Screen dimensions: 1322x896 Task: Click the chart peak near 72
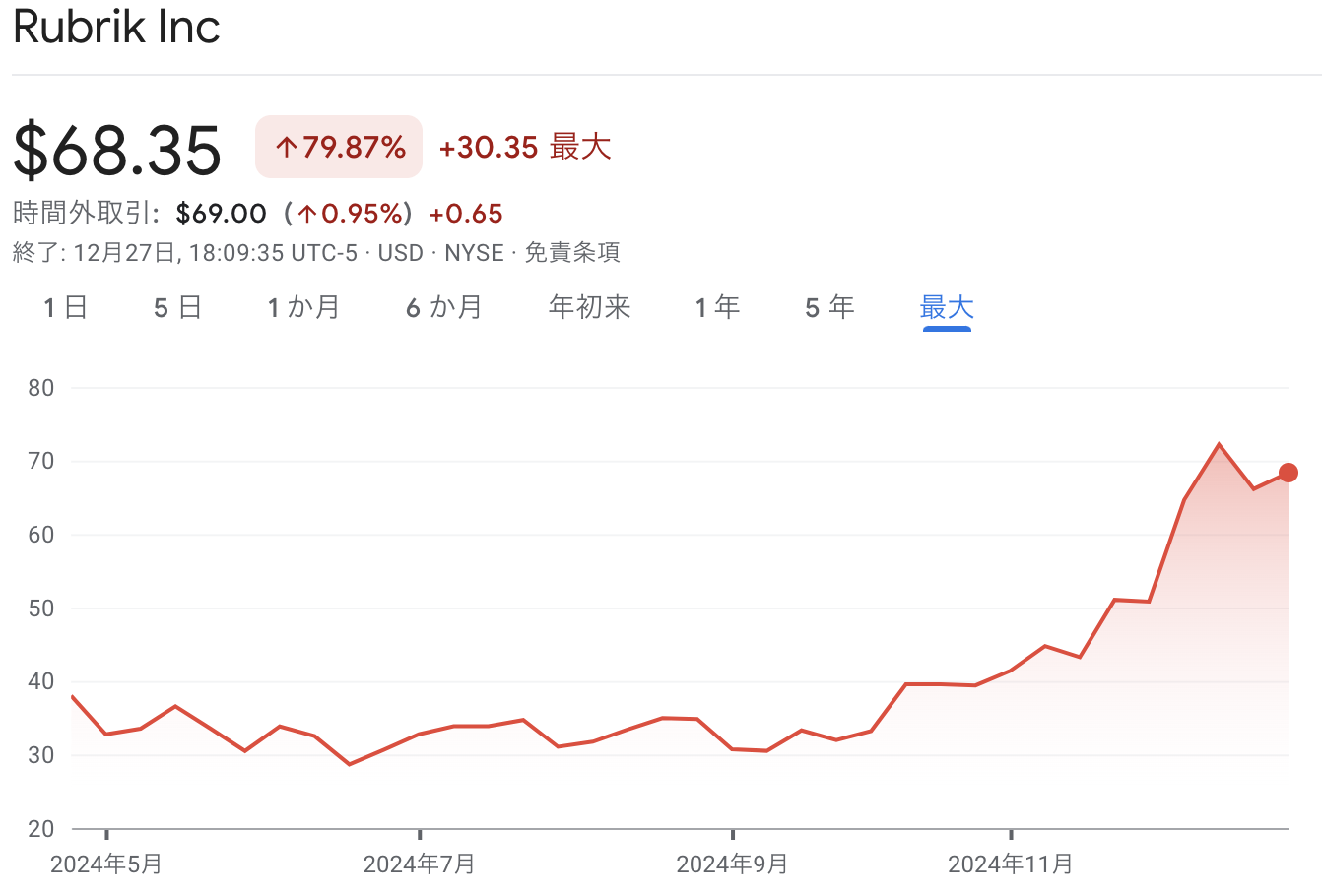coord(1219,444)
